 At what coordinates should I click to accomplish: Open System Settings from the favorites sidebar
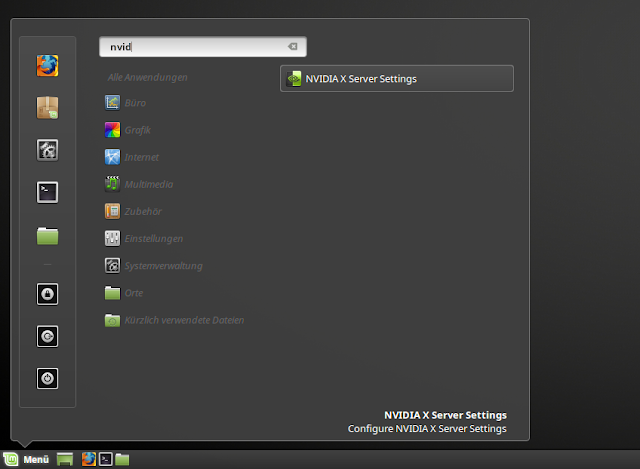click(47, 150)
